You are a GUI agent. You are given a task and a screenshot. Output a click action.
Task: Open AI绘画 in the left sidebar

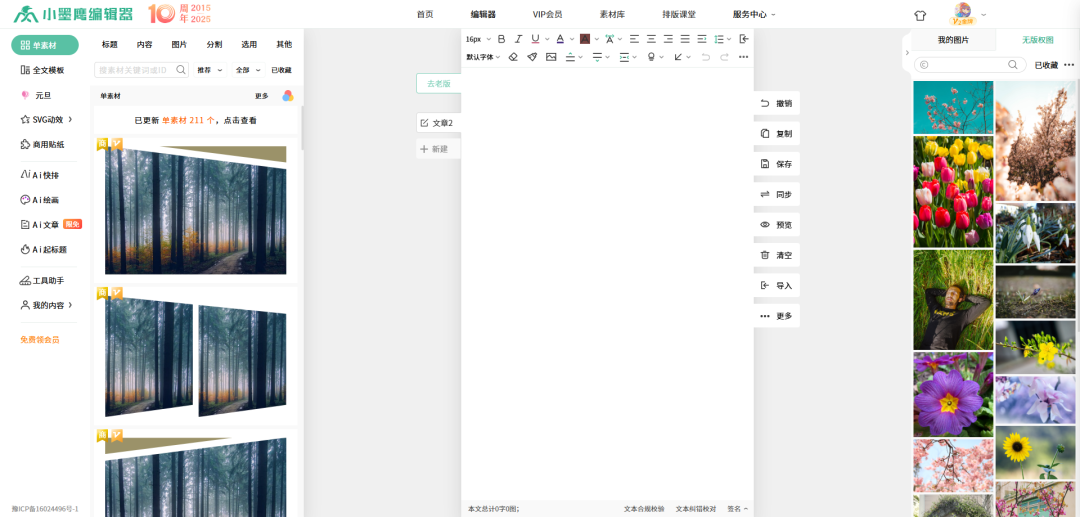40,200
